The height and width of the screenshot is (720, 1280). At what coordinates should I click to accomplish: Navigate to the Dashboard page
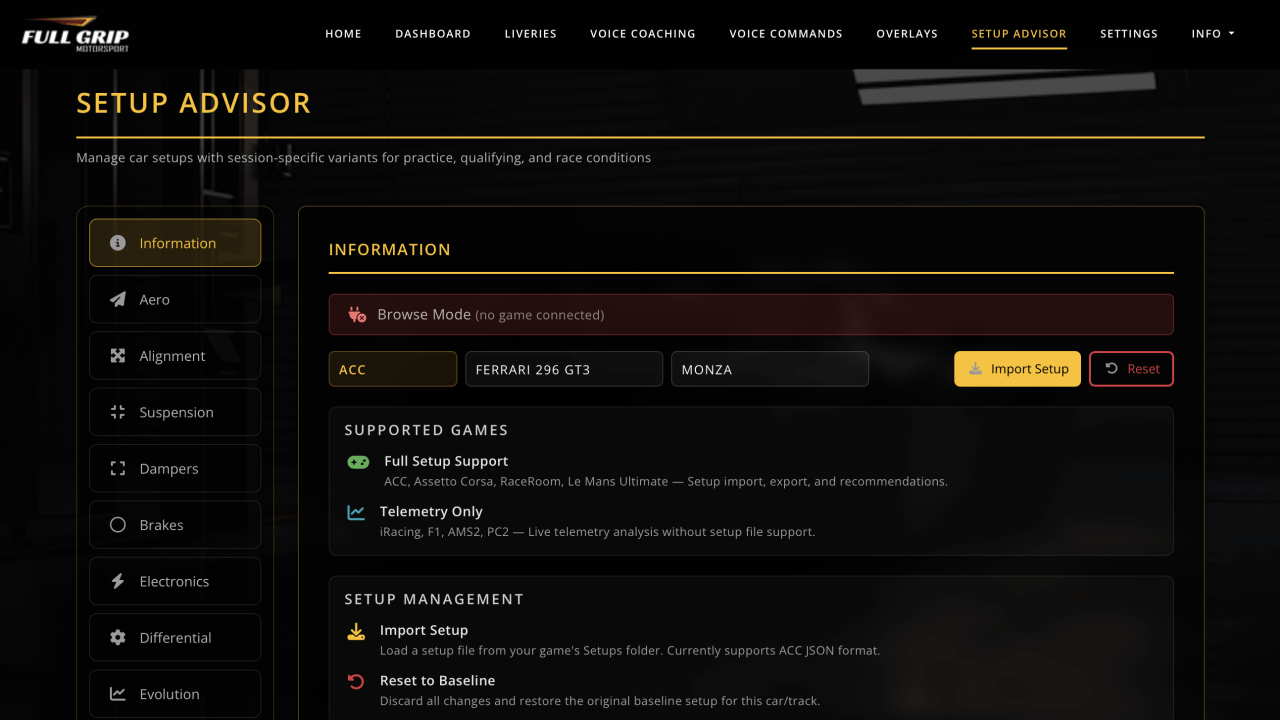coord(433,33)
